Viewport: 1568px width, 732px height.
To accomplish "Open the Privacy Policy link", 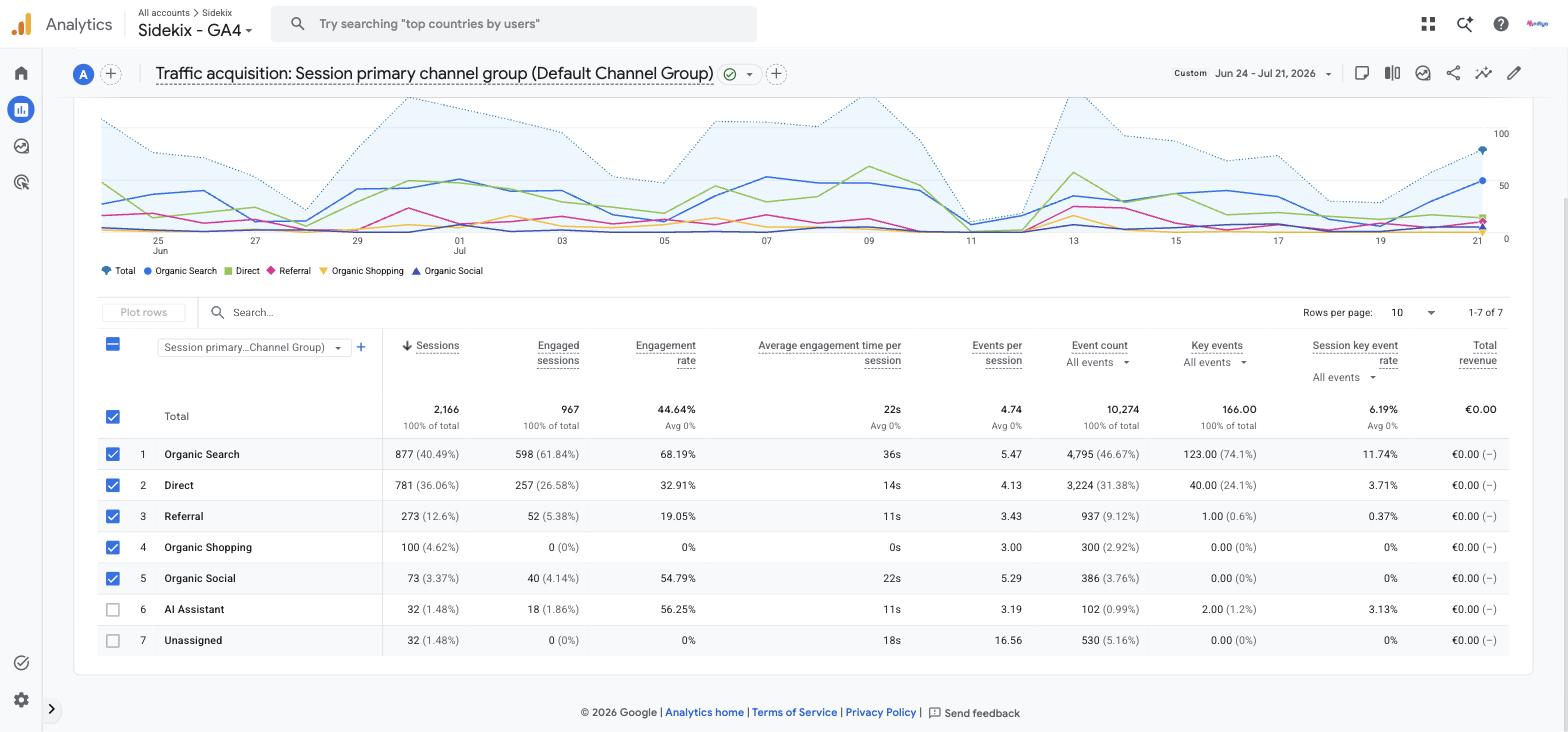I will point(880,713).
